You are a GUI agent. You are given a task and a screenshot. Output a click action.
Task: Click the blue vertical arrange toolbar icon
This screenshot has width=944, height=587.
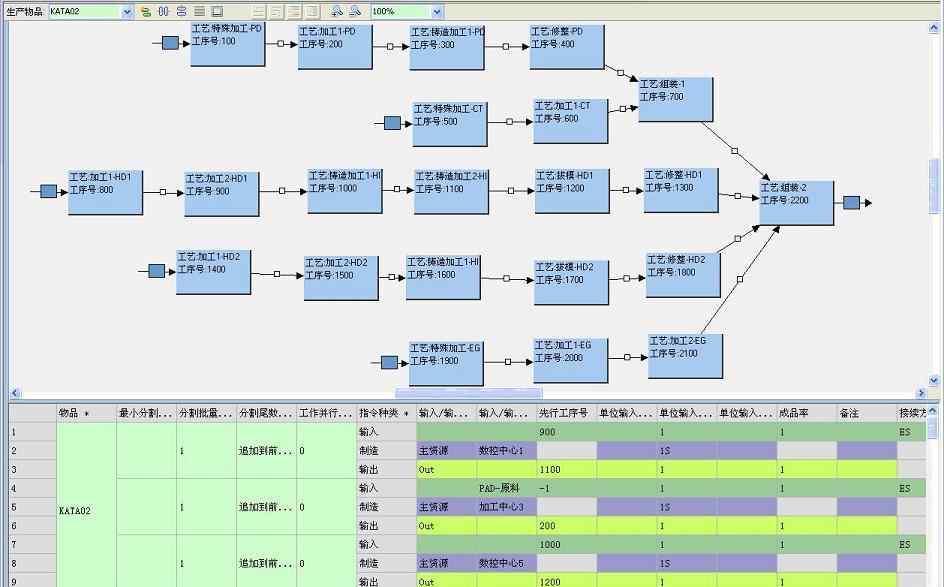click(x=181, y=11)
